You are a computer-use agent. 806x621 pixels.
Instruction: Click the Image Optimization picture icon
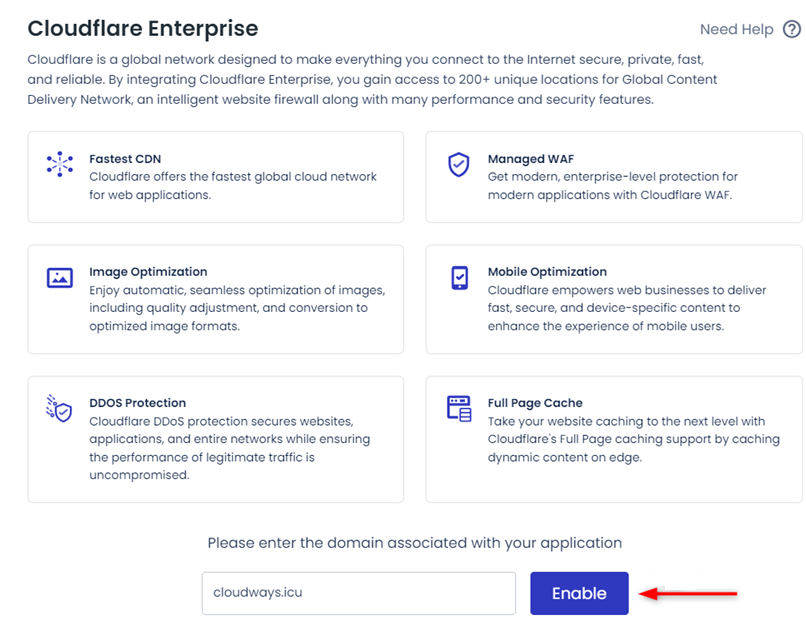point(60,278)
